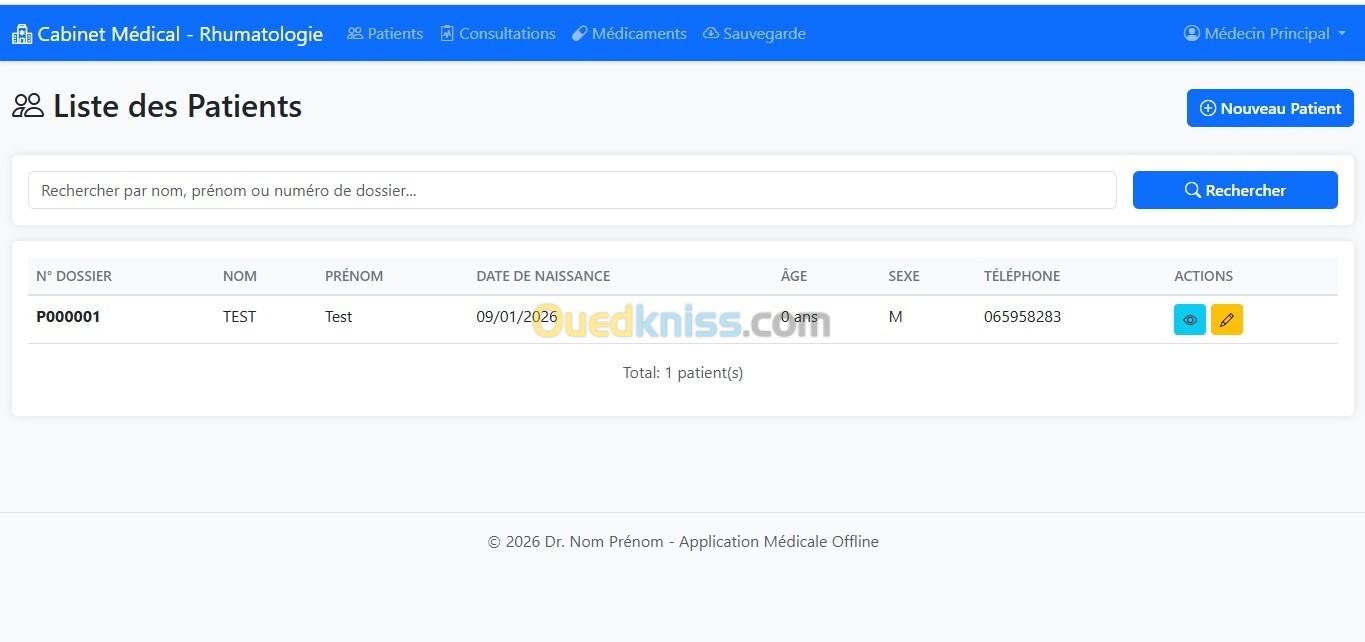Expand the Médecin Principal dropdown caret
1365x642 pixels.
(1341, 34)
